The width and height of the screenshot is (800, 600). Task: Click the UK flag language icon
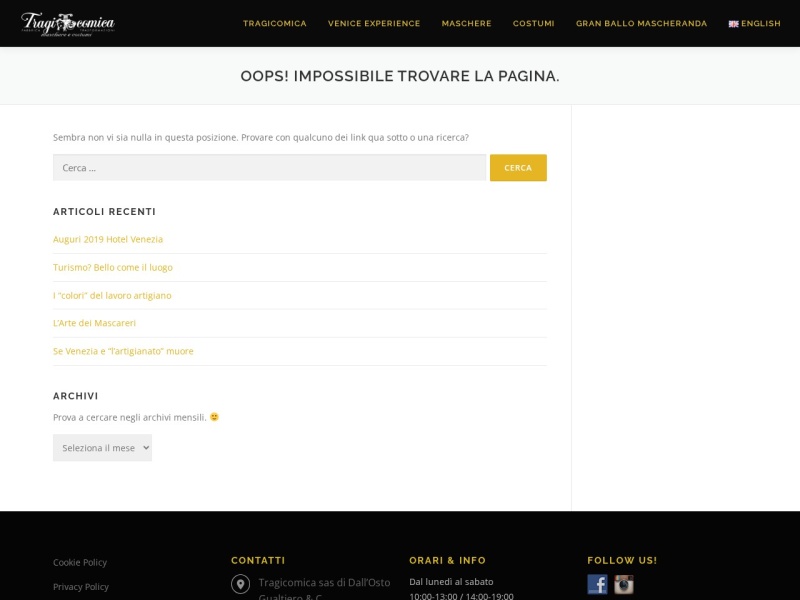pyautogui.click(x=733, y=24)
